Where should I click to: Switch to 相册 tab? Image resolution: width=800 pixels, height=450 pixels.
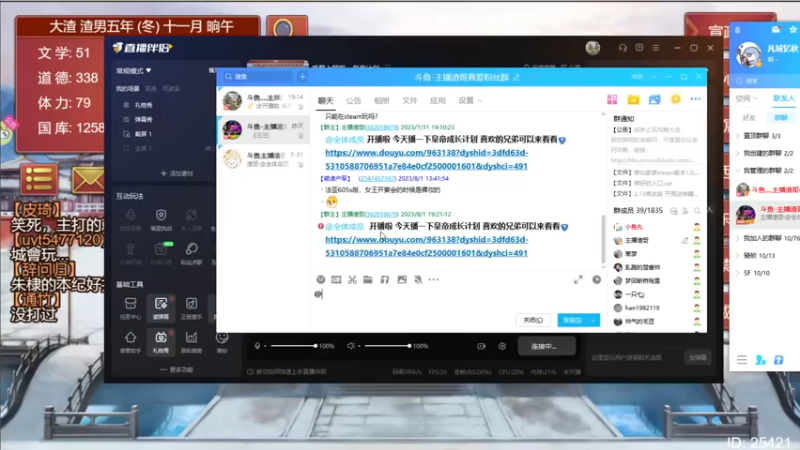[381, 101]
